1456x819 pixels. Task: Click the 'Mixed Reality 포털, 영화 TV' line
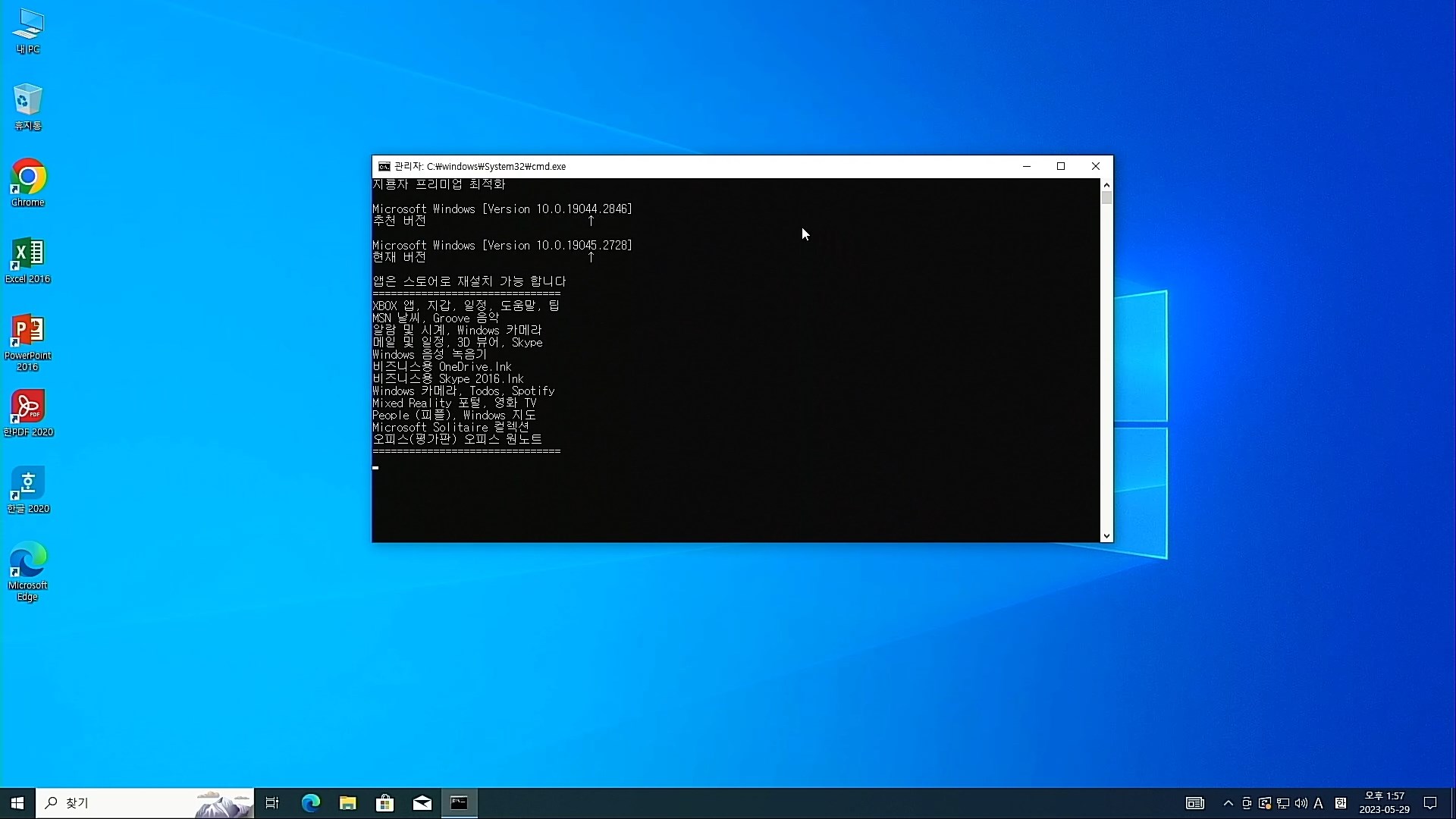454,403
